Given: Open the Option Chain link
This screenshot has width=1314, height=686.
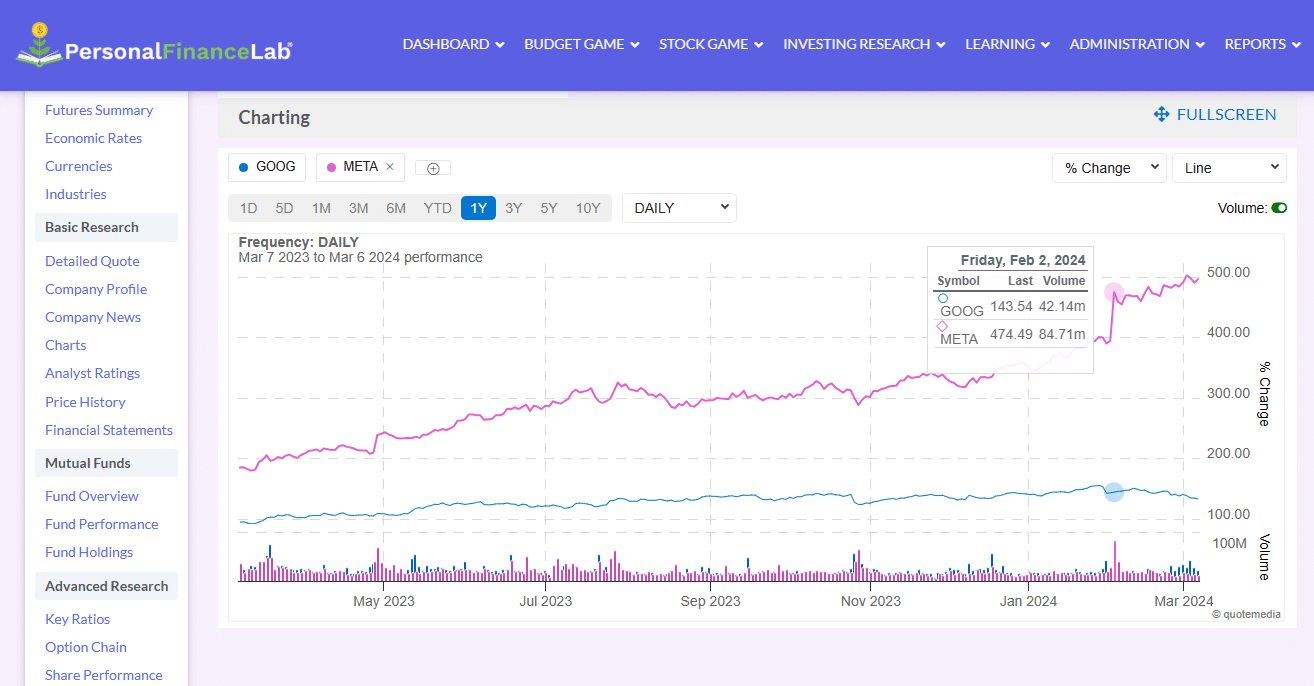Looking at the screenshot, I should pos(86,647).
